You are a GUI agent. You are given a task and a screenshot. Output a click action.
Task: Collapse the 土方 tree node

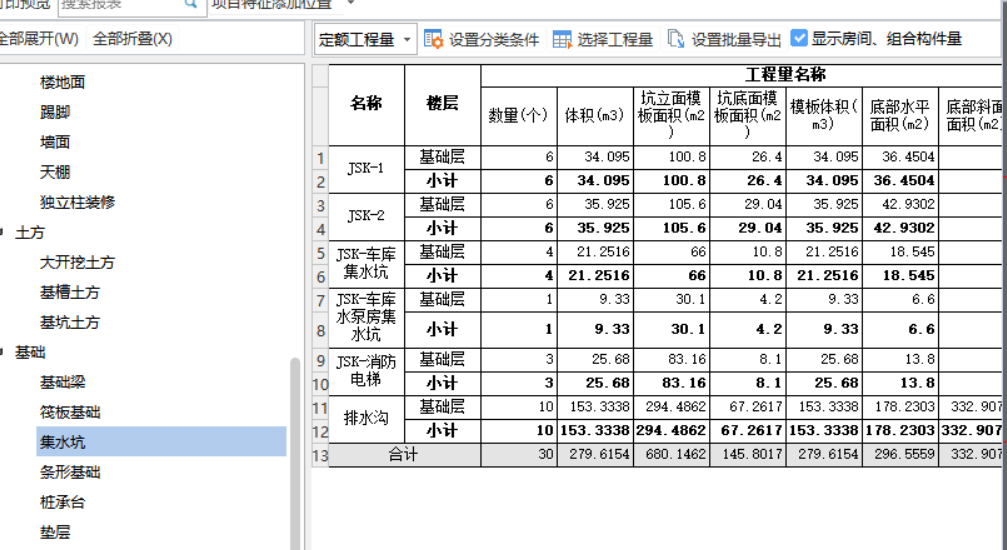[2, 233]
